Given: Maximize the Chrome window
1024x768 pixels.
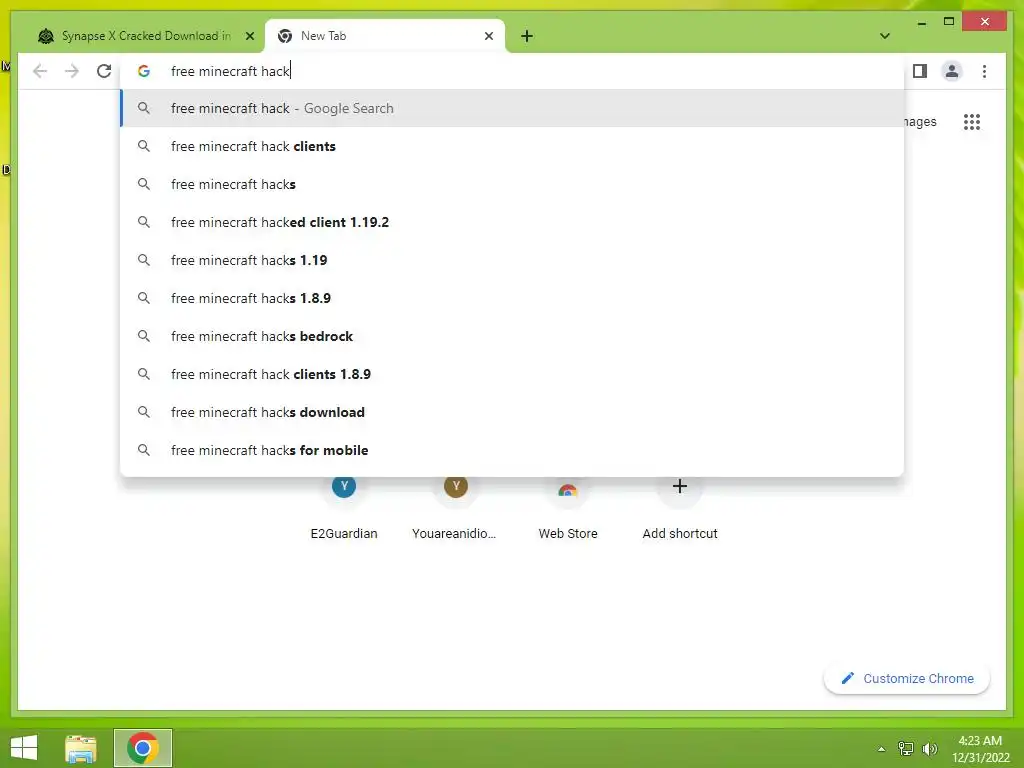Looking at the screenshot, I should point(949,22).
